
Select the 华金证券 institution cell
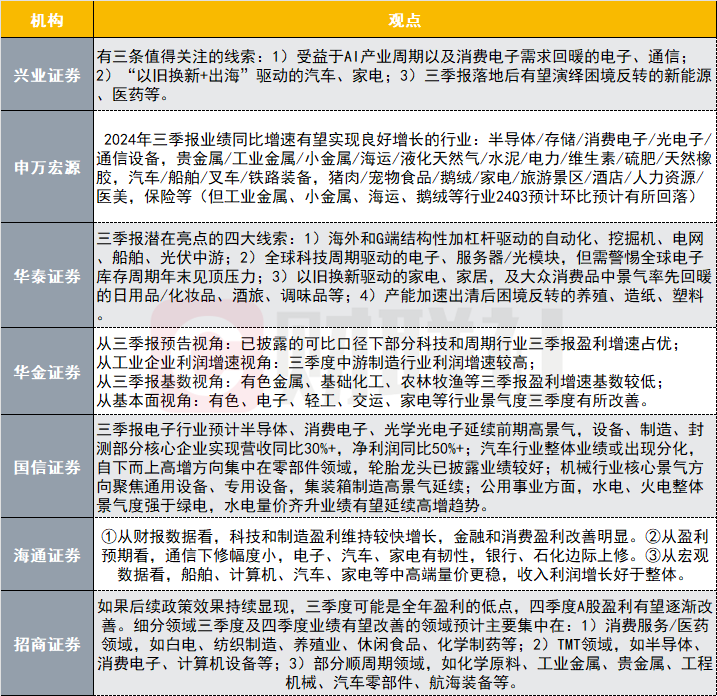coord(47,371)
